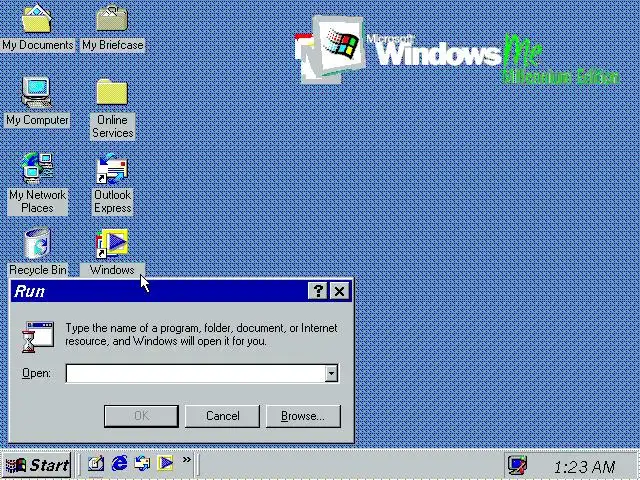This screenshot has width=640, height=480.
Task: Open the Start menu
Action: pos(37,465)
